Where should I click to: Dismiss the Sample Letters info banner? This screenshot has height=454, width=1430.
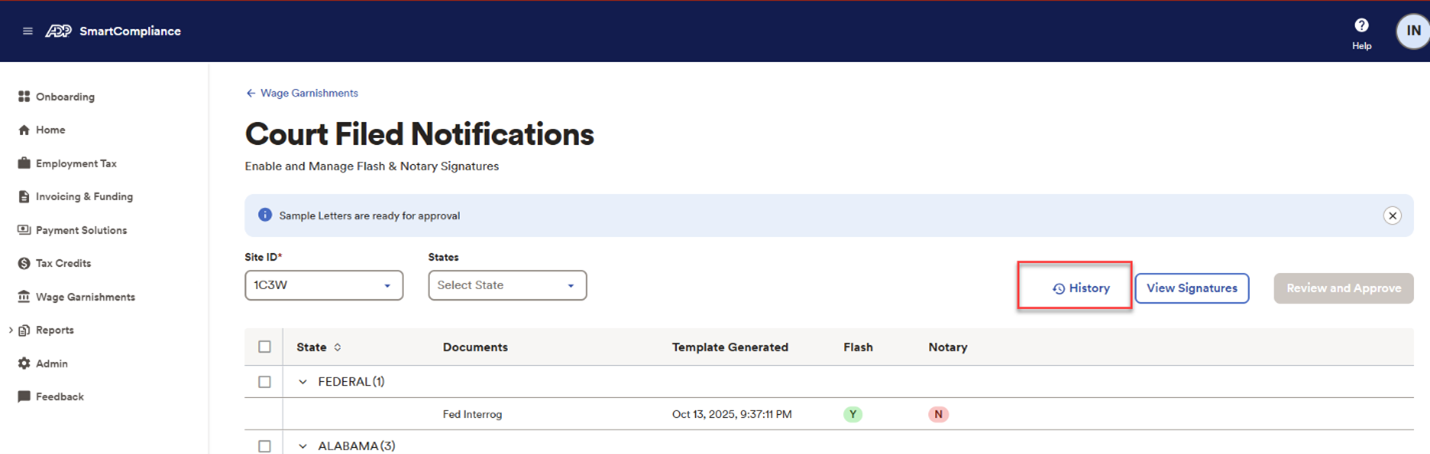point(1391,216)
